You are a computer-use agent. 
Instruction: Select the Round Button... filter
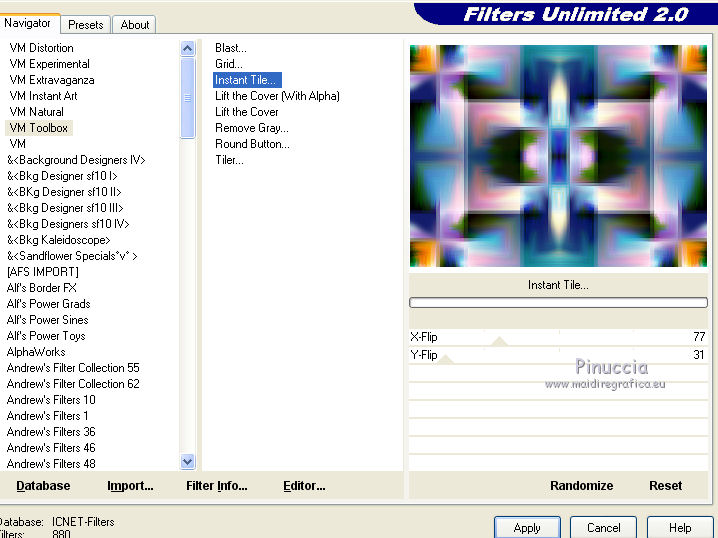[252, 144]
